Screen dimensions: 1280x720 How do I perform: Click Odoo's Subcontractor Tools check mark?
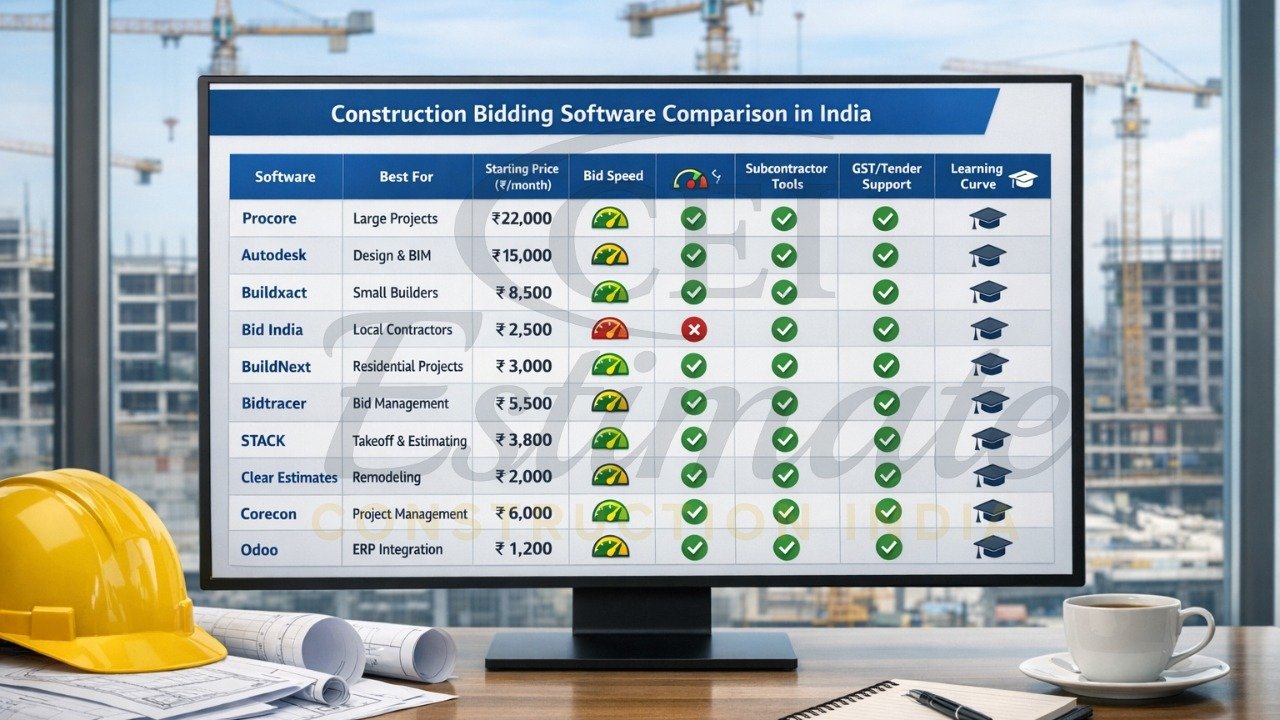point(786,547)
